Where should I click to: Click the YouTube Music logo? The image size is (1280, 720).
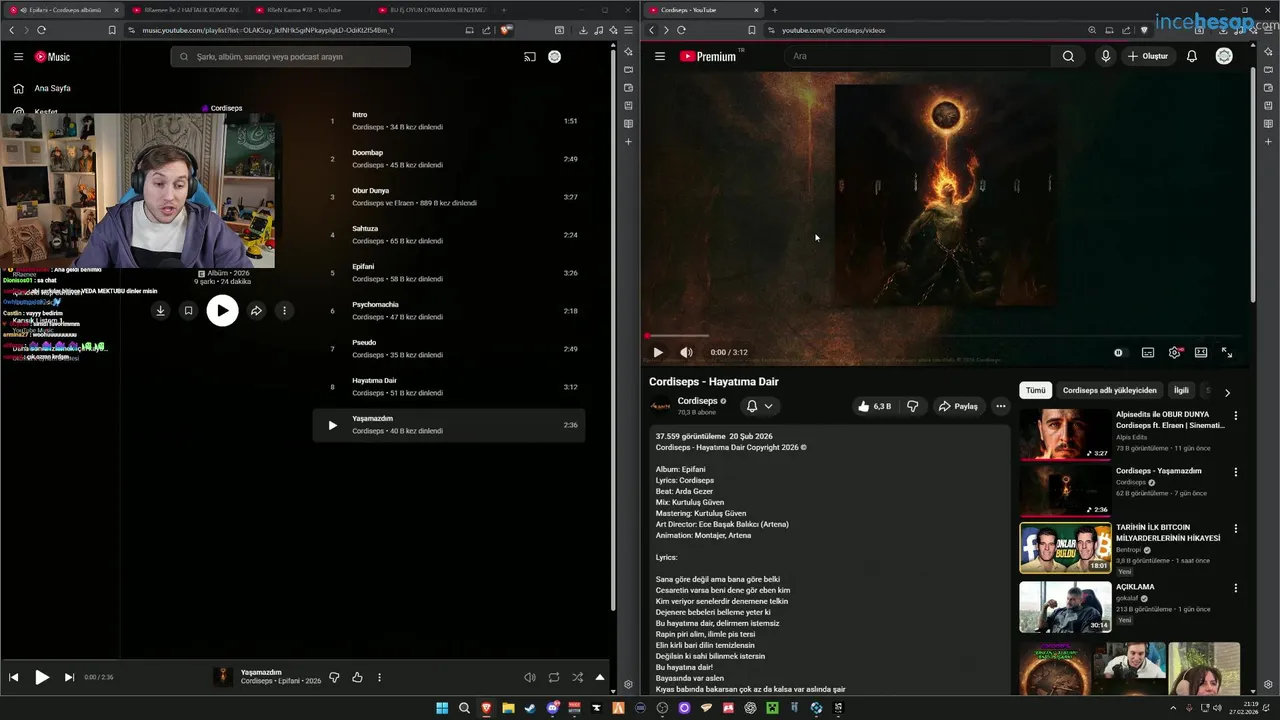[52, 57]
